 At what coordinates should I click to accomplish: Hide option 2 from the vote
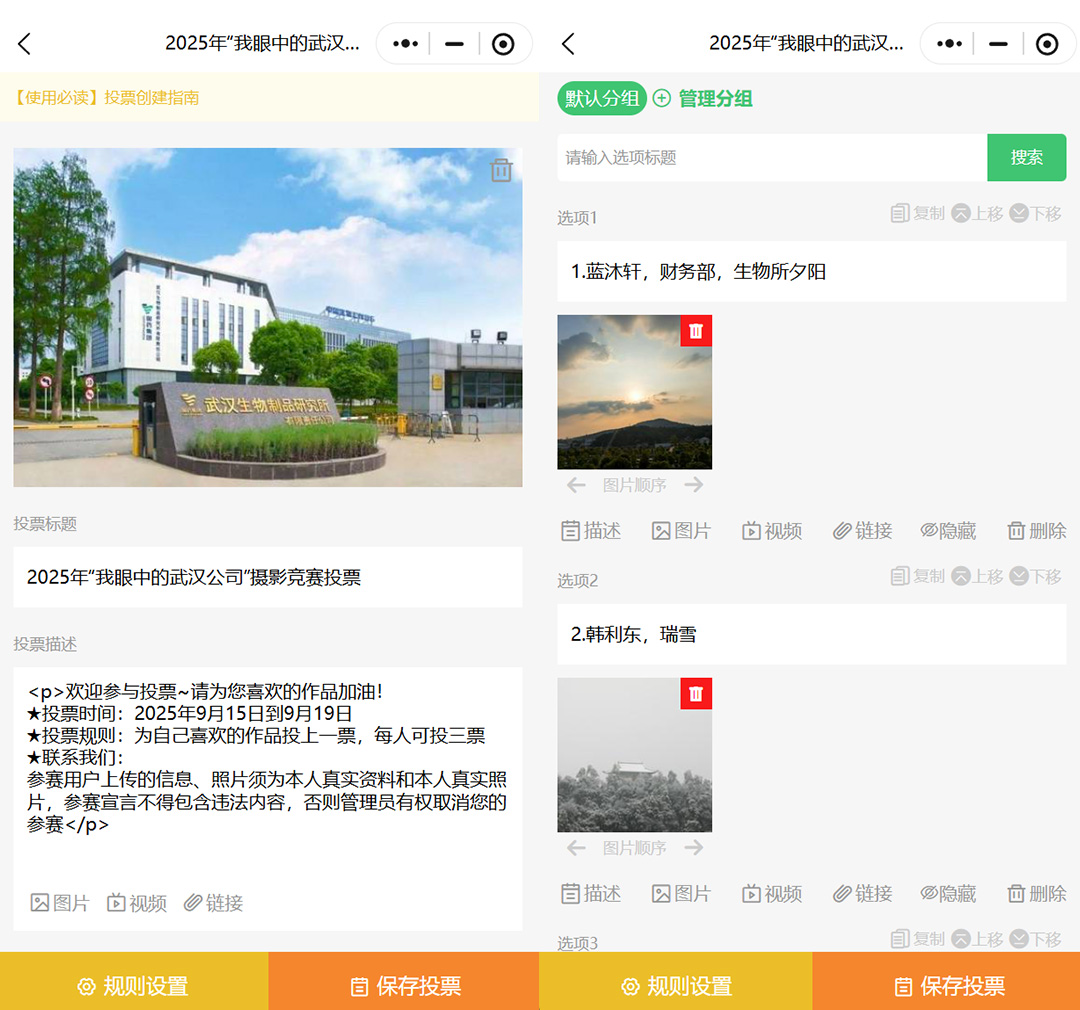pos(948,894)
